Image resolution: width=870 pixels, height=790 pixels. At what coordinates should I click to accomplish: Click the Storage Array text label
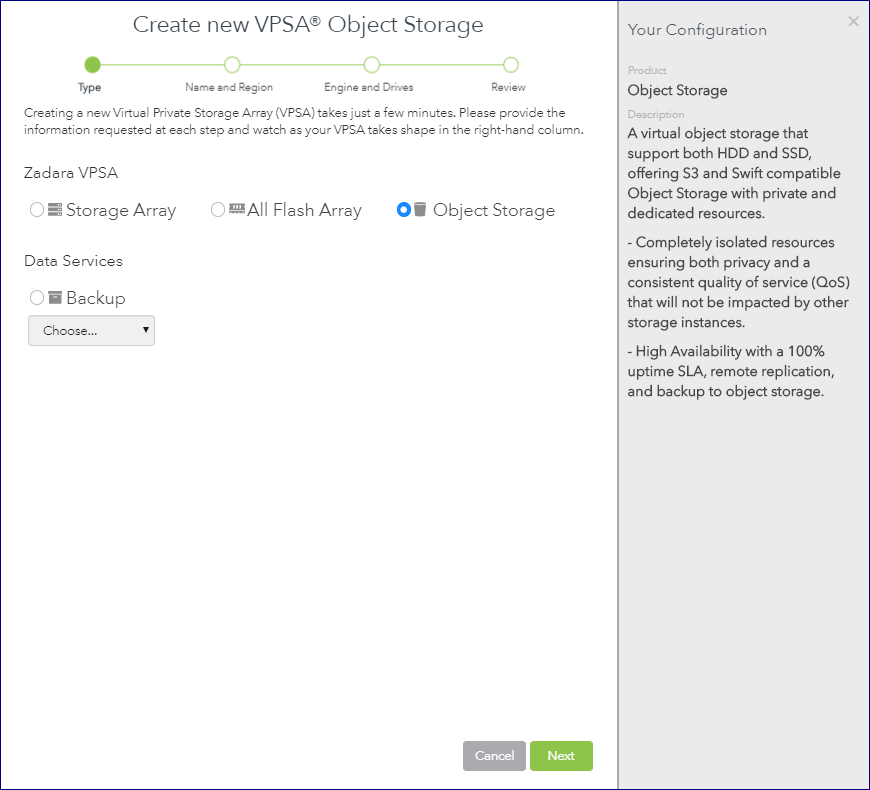[x=121, y=210]
